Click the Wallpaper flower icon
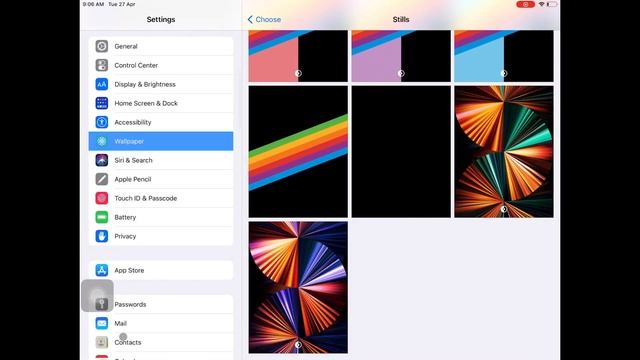640x360 pixels. (102, 141)
